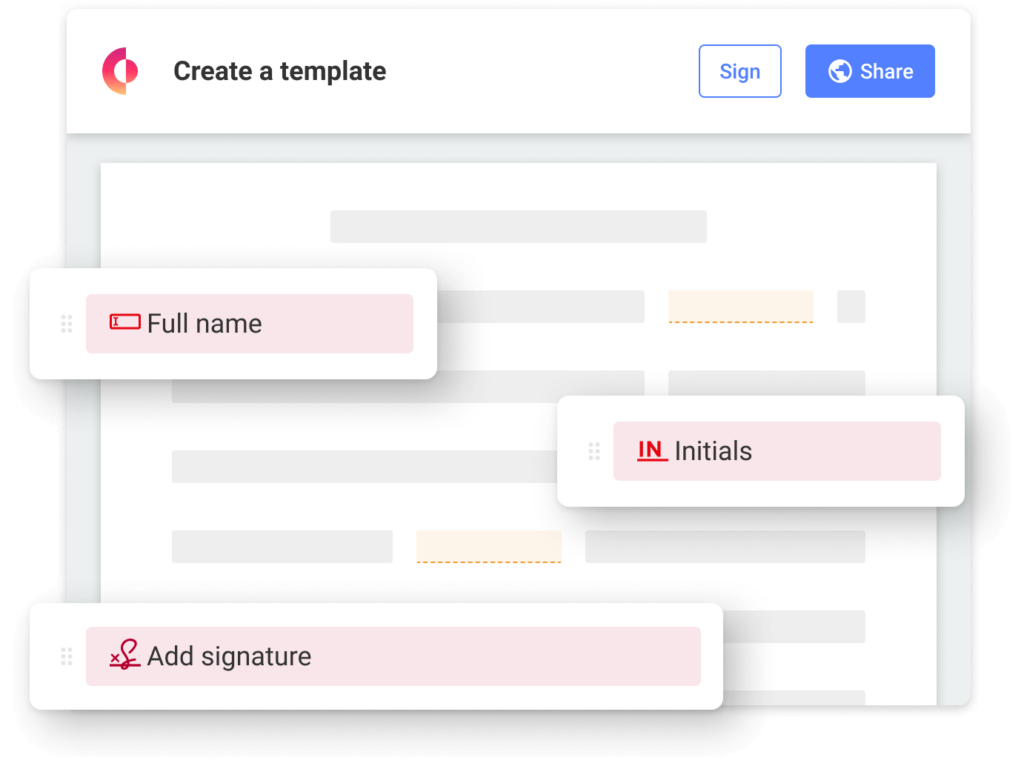Click the lower orange dashed placeholder field
Screen dimensions: 1024x769
click(x=488, y=547)
